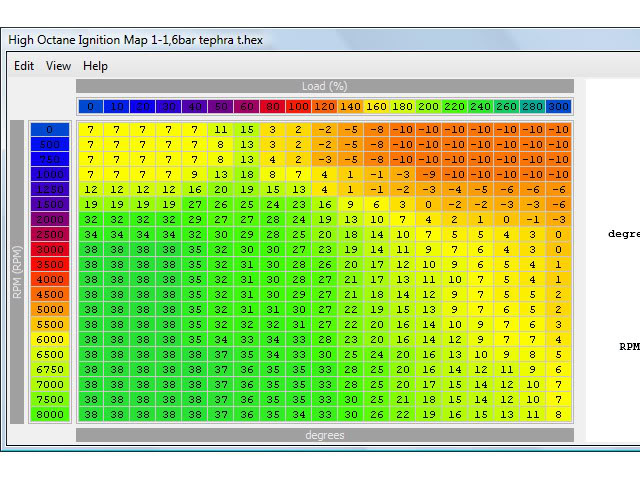Select cell -9 in 1000 RPM row

coord(429,175)
